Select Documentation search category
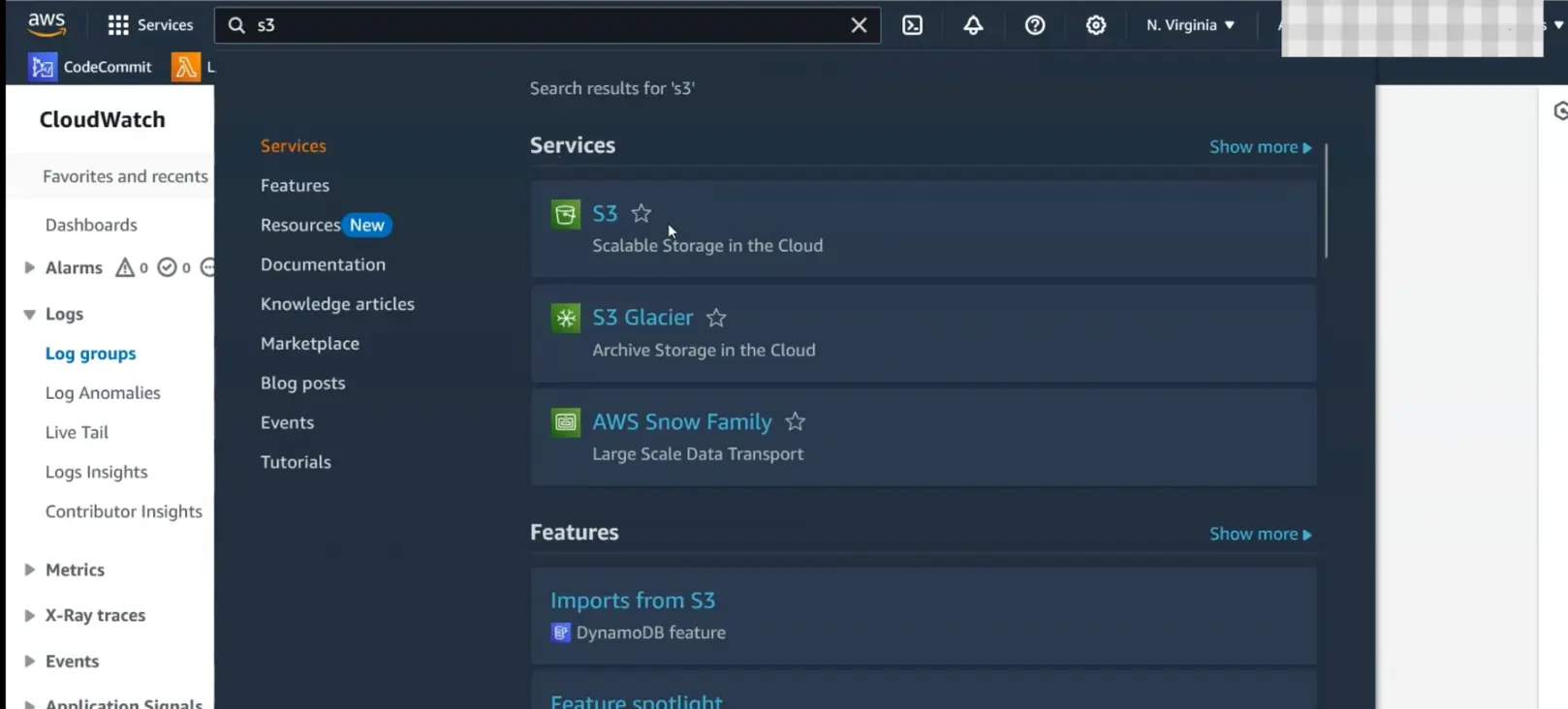 coord(323,264)
